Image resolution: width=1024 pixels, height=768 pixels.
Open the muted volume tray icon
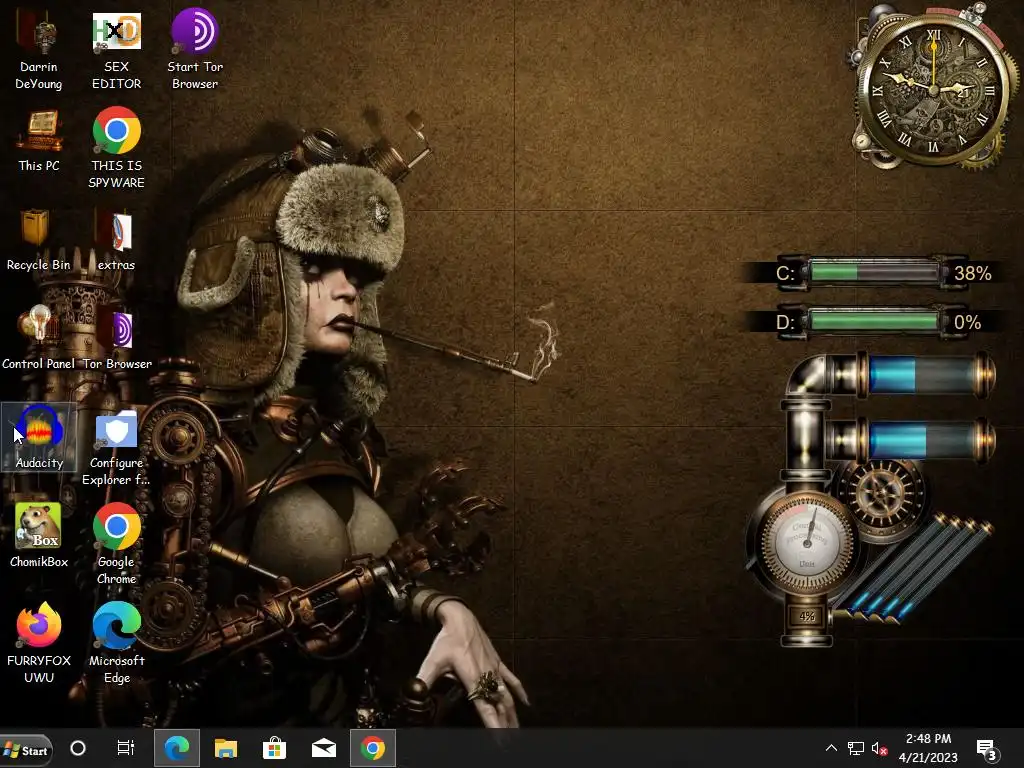[x=880, y=748]
